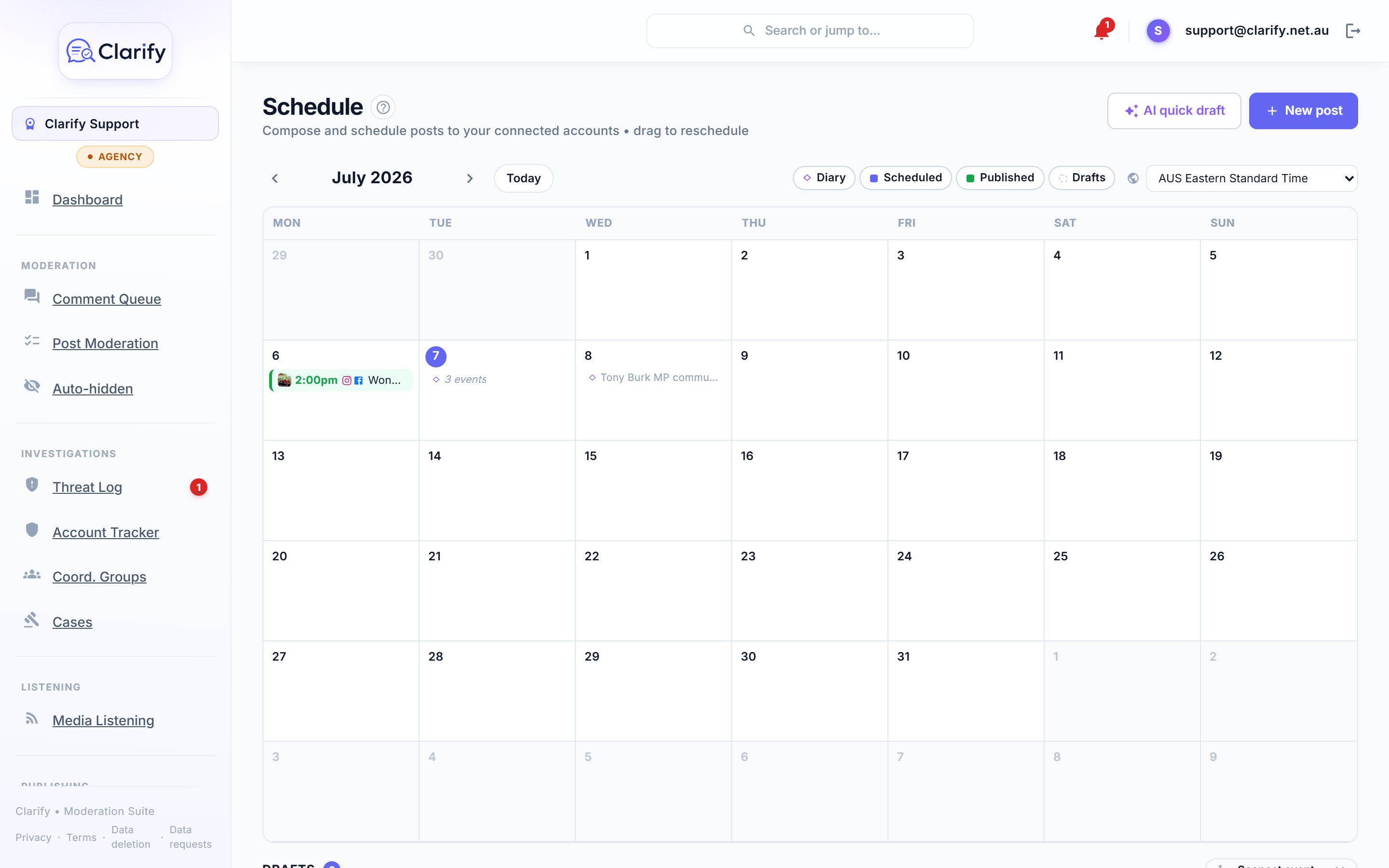1389x868 pixels.
Task: Select July 15 day cell
Action: (653, 490)
